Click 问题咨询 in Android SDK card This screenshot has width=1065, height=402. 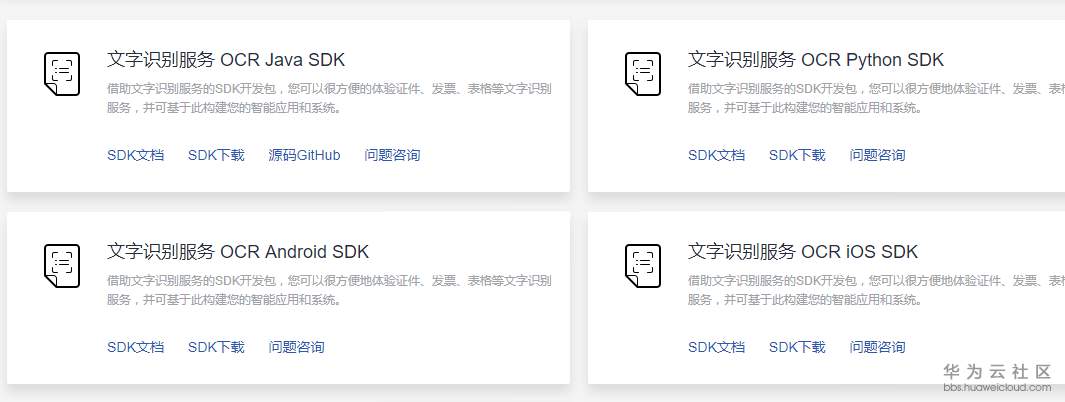(x=296, y=348)
